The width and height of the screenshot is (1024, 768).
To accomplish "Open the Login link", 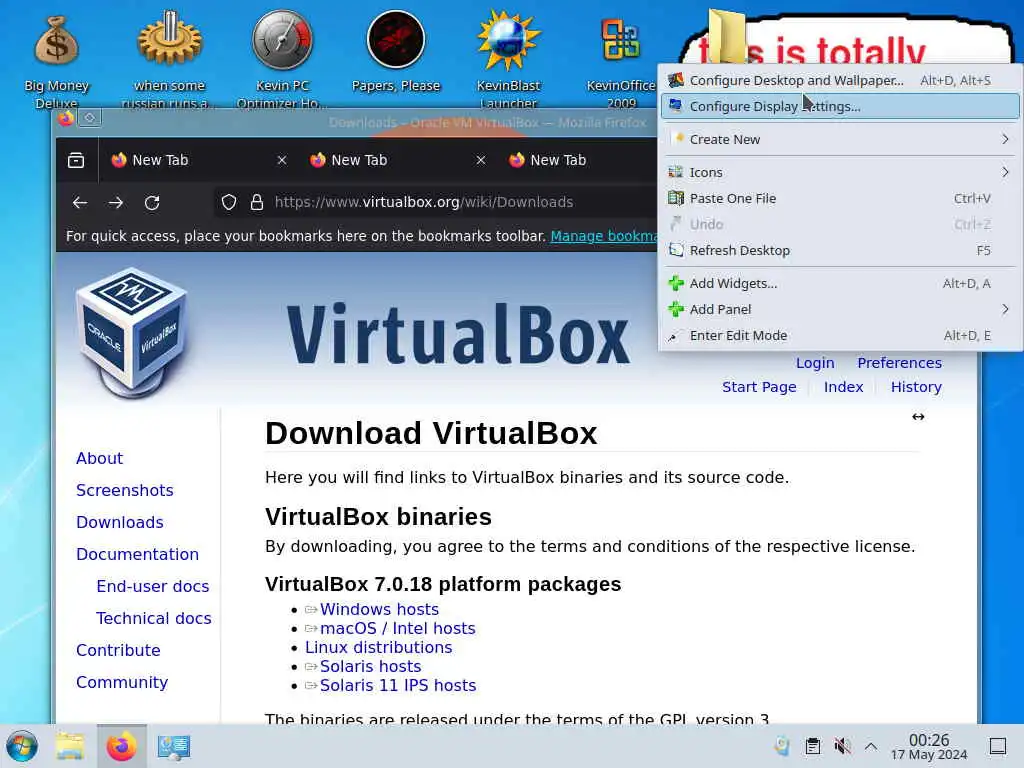I will (x=815, y=363).
